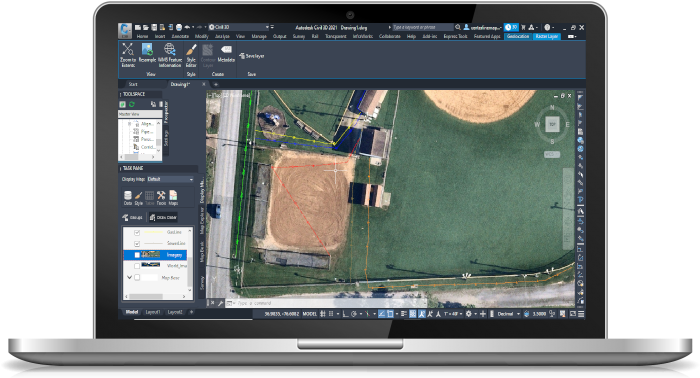Toggle the GasLine layer checkbox
The height and width of the screenshot is (378, 700).
(137, 233)
